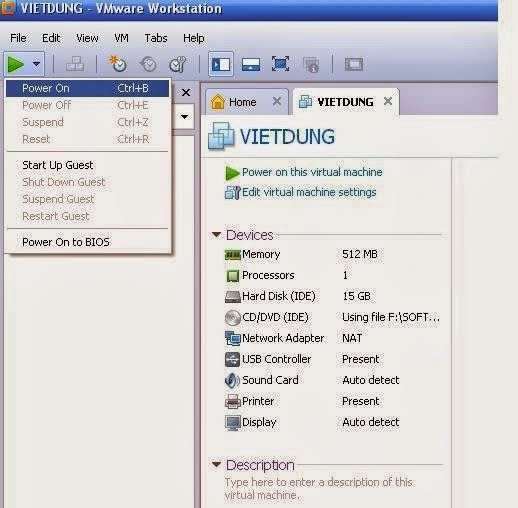The width and height of the screenshot is (518, 508).
Task: Click the settings icon beside Edit virtual machine
Action: [232, 193]
